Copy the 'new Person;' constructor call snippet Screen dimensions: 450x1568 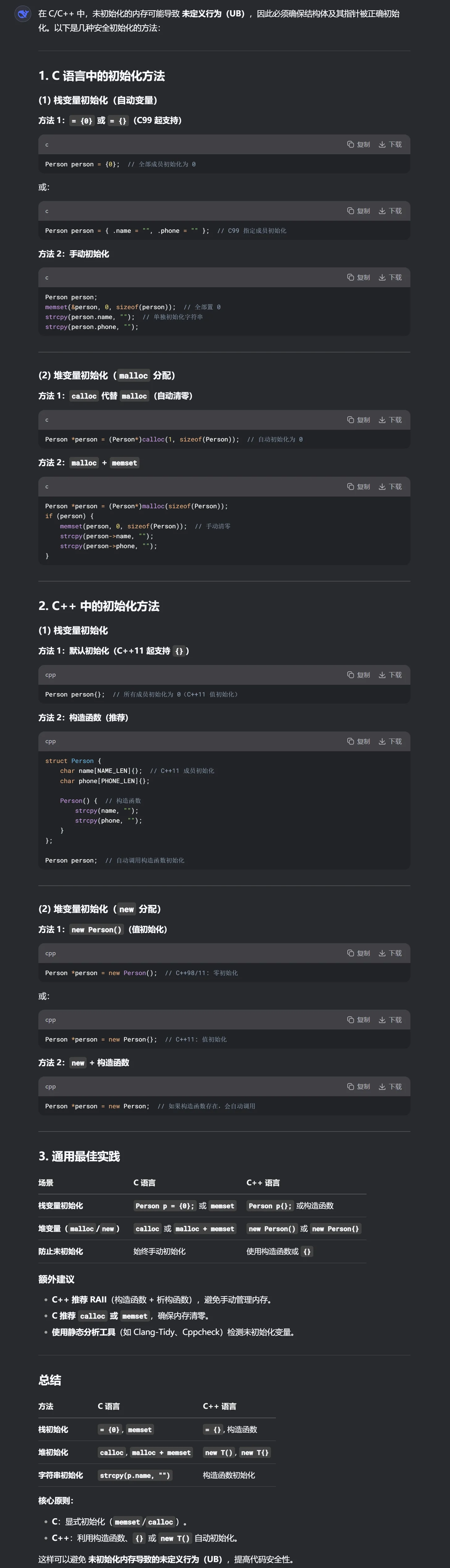click(358, 1087)
